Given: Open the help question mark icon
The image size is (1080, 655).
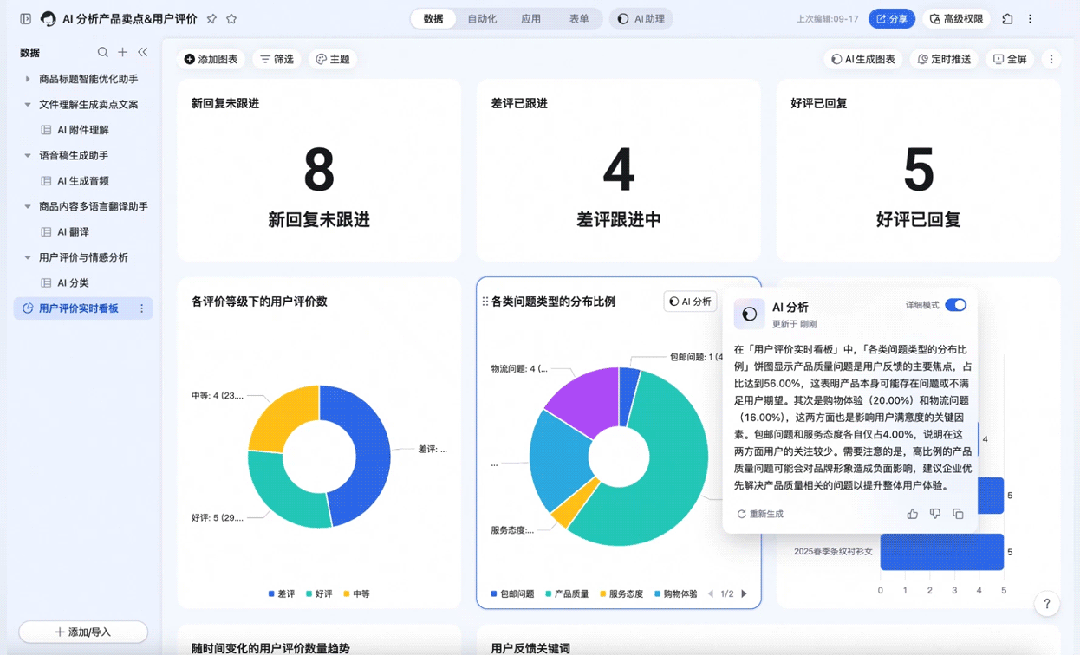Looking at the screenshot, I should coord(1046,604).
